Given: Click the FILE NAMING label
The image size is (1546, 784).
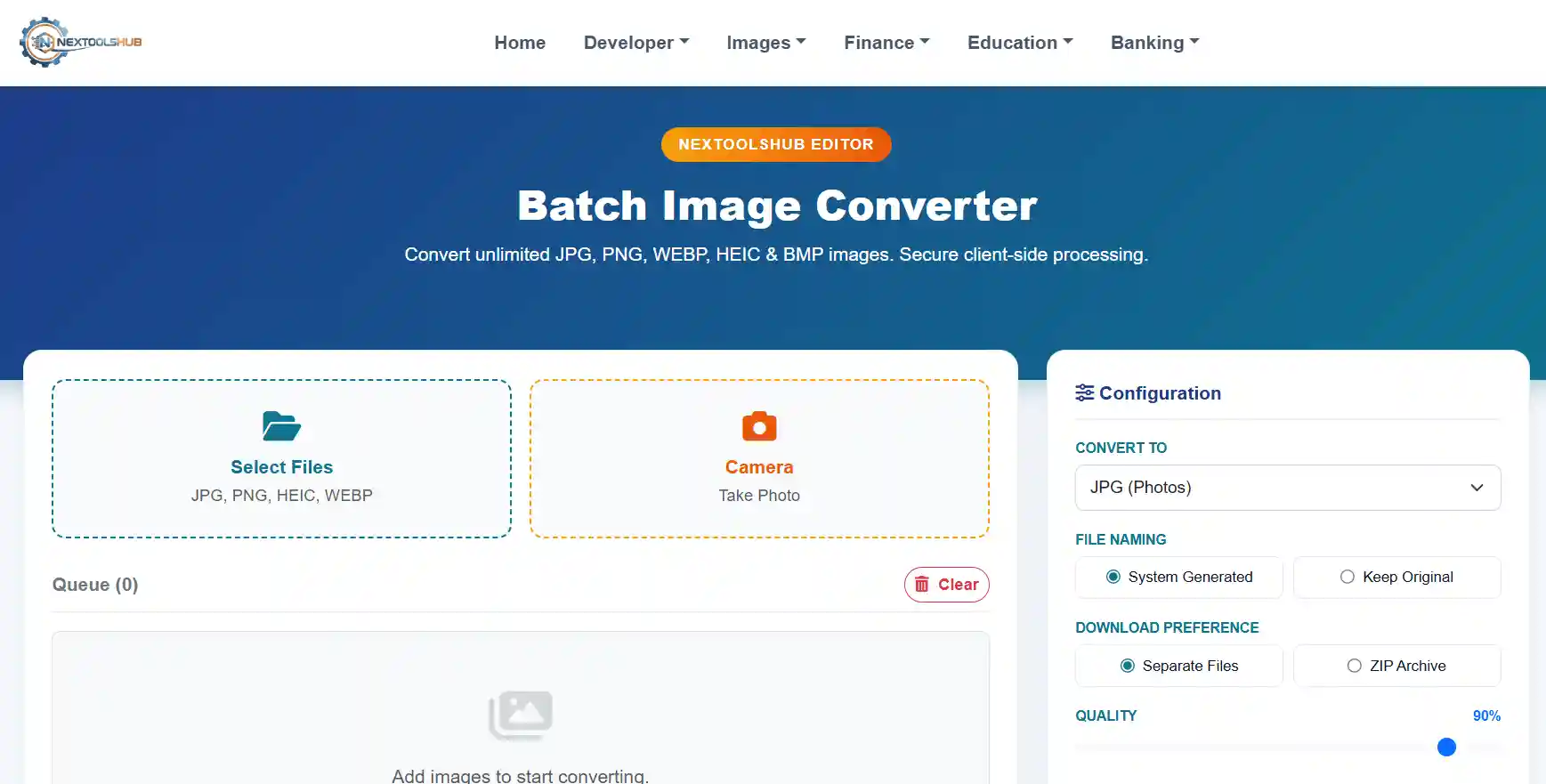Looking at the screenshot, I should tap(1121, 539).
